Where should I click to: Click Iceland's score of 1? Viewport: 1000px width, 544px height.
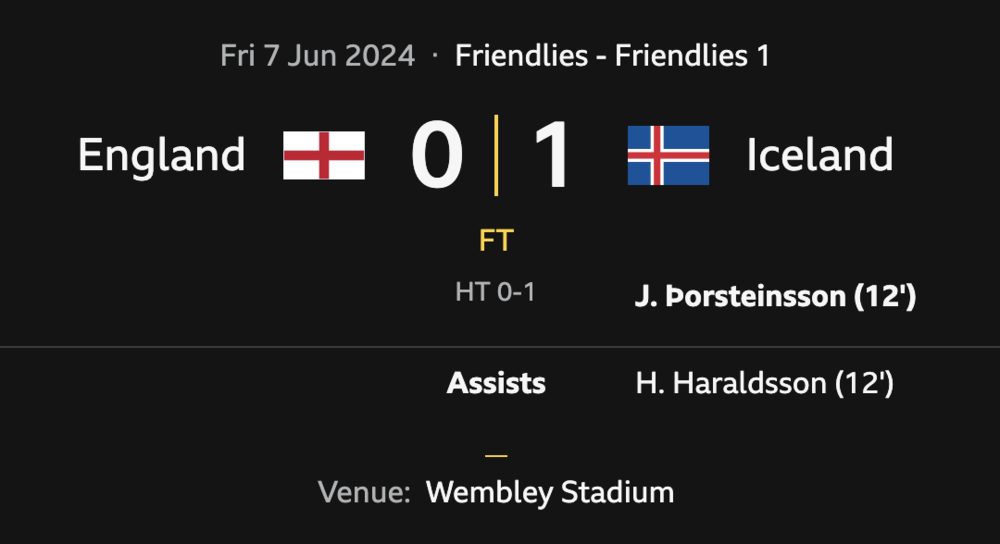click(x=550, y=155)
